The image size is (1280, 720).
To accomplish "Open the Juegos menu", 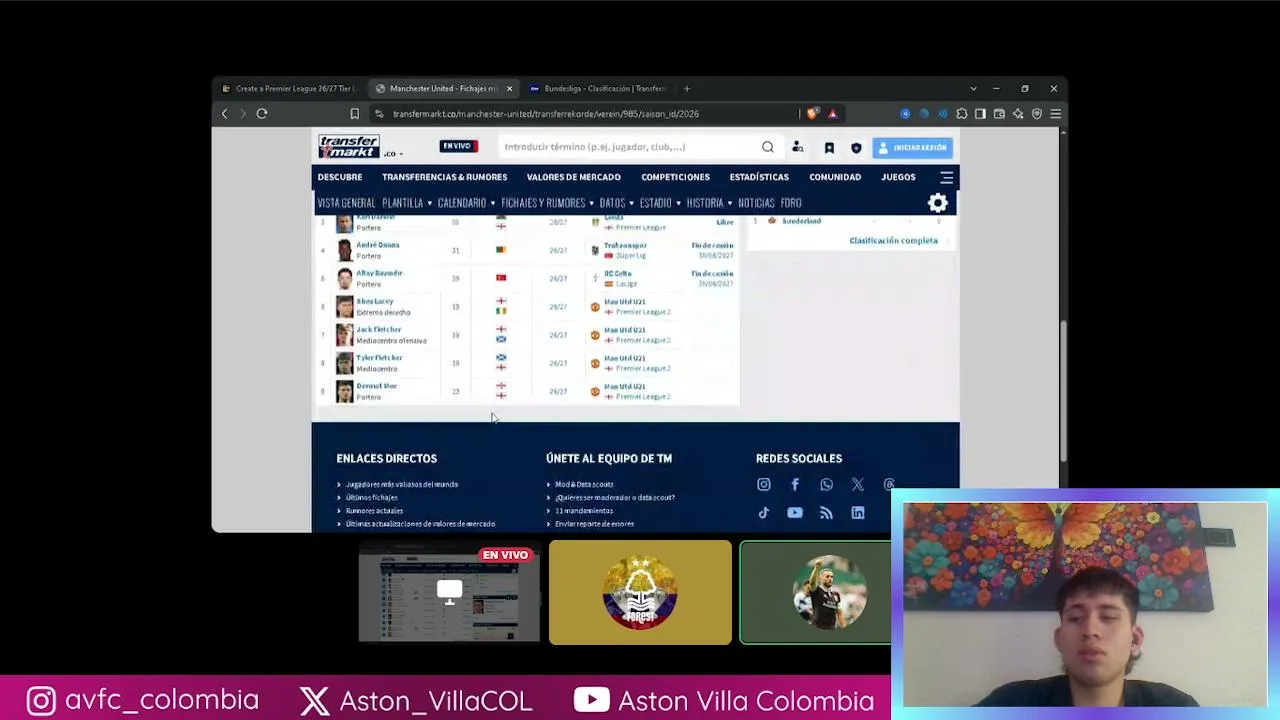I will click(x=898, y=177).
